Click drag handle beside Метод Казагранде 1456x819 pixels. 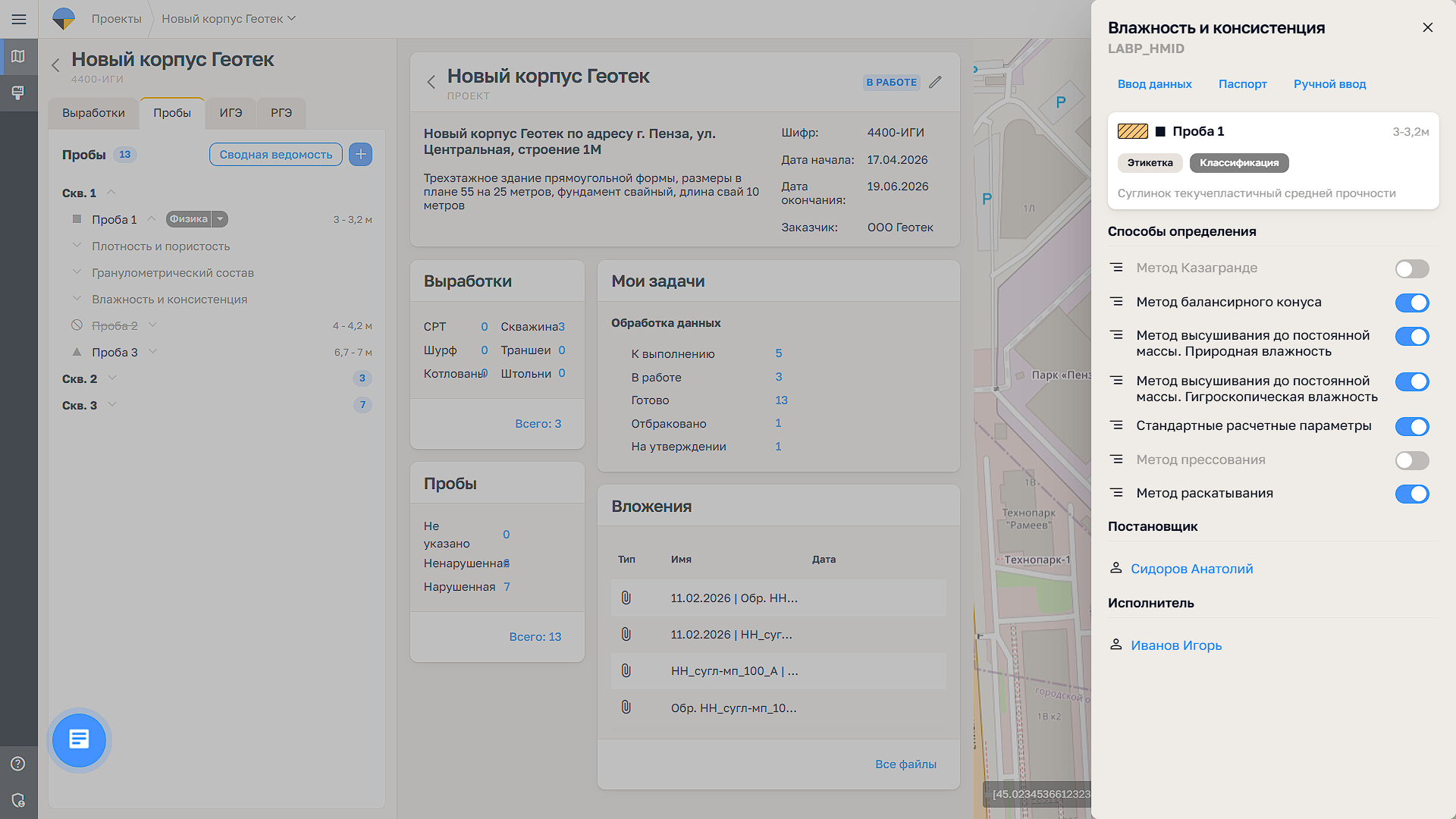coord(1116,268)
